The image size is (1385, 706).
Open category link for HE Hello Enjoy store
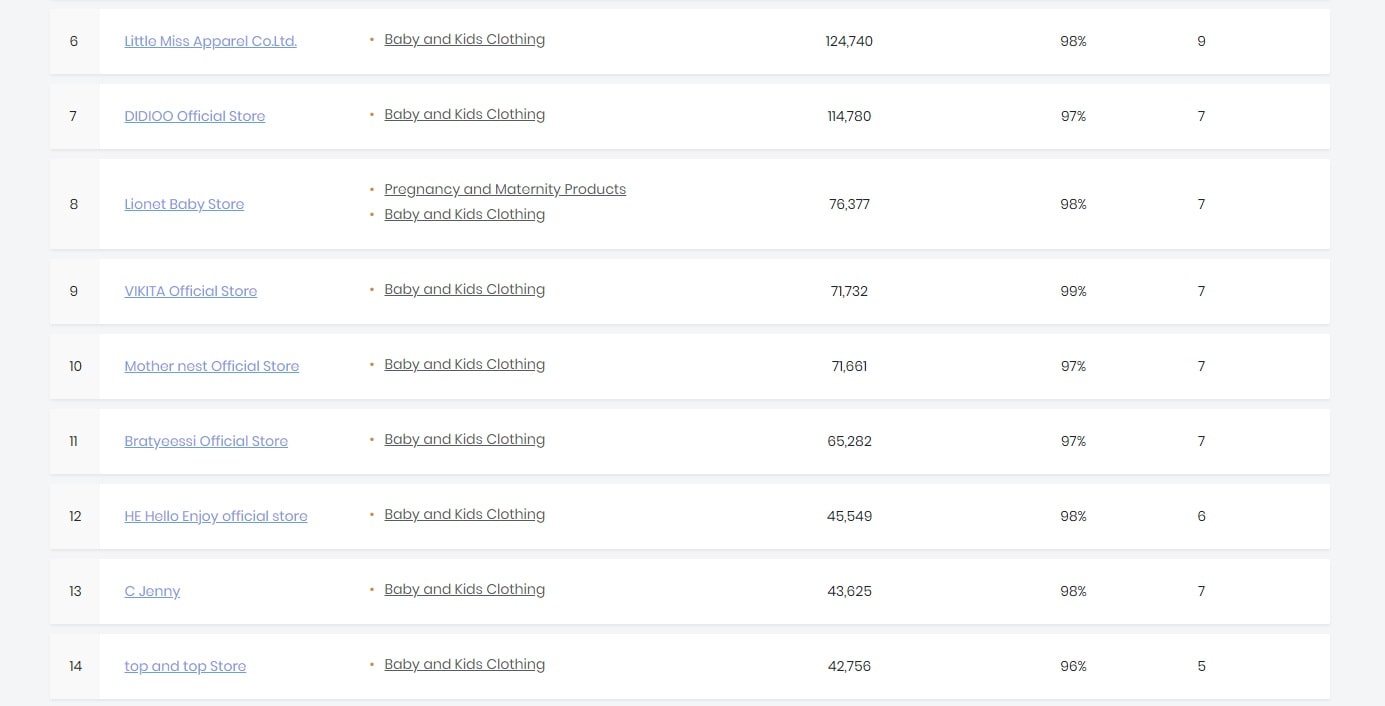coord(464,514)
